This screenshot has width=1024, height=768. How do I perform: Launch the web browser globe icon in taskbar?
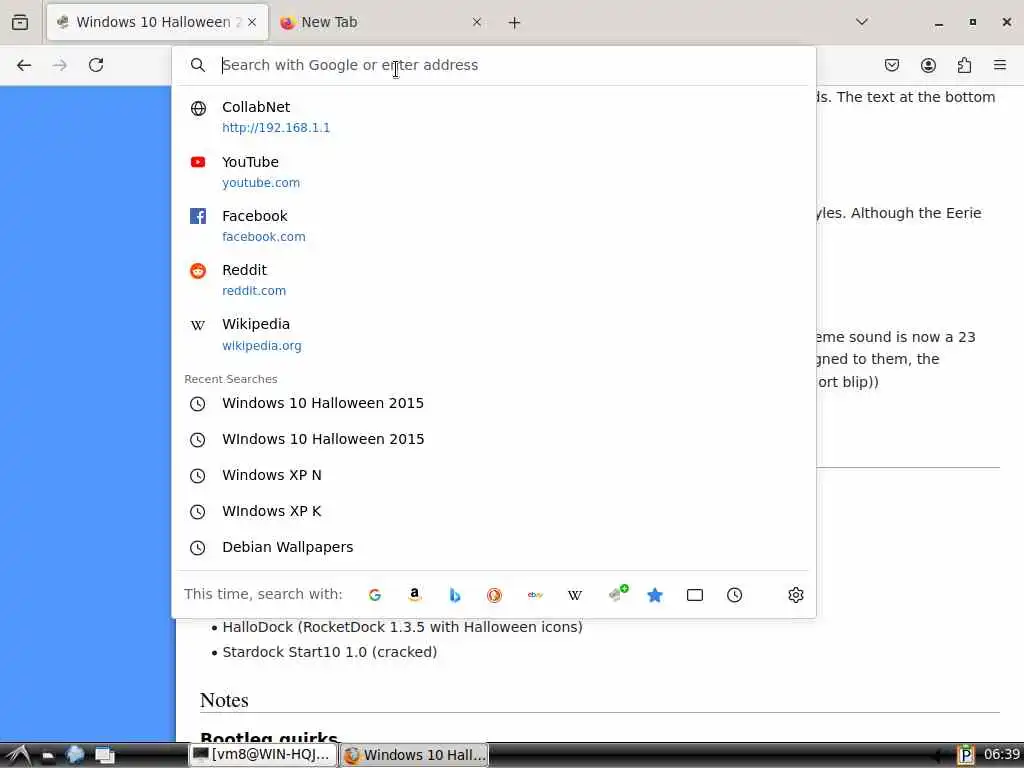75,755
